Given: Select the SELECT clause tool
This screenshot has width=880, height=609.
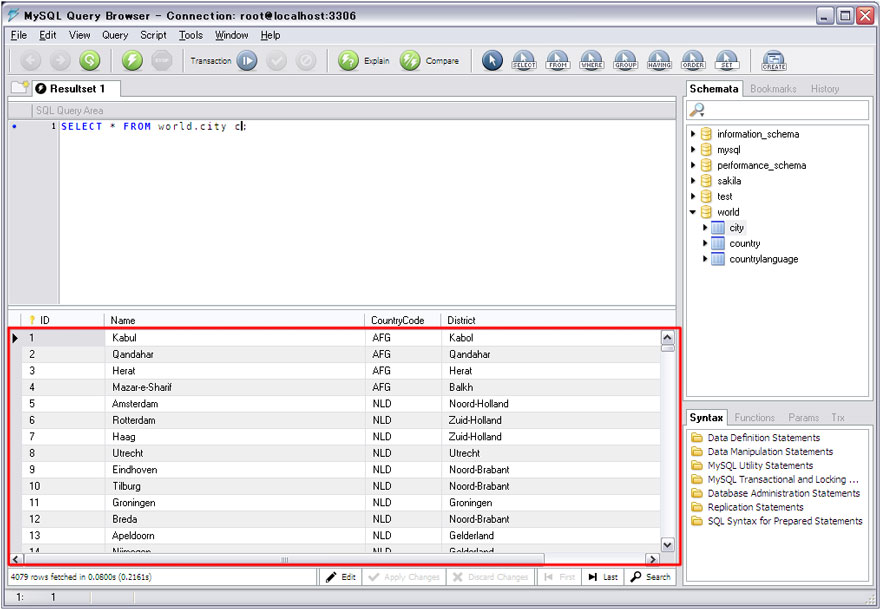Looking at the screenshot, I should 524,60.
